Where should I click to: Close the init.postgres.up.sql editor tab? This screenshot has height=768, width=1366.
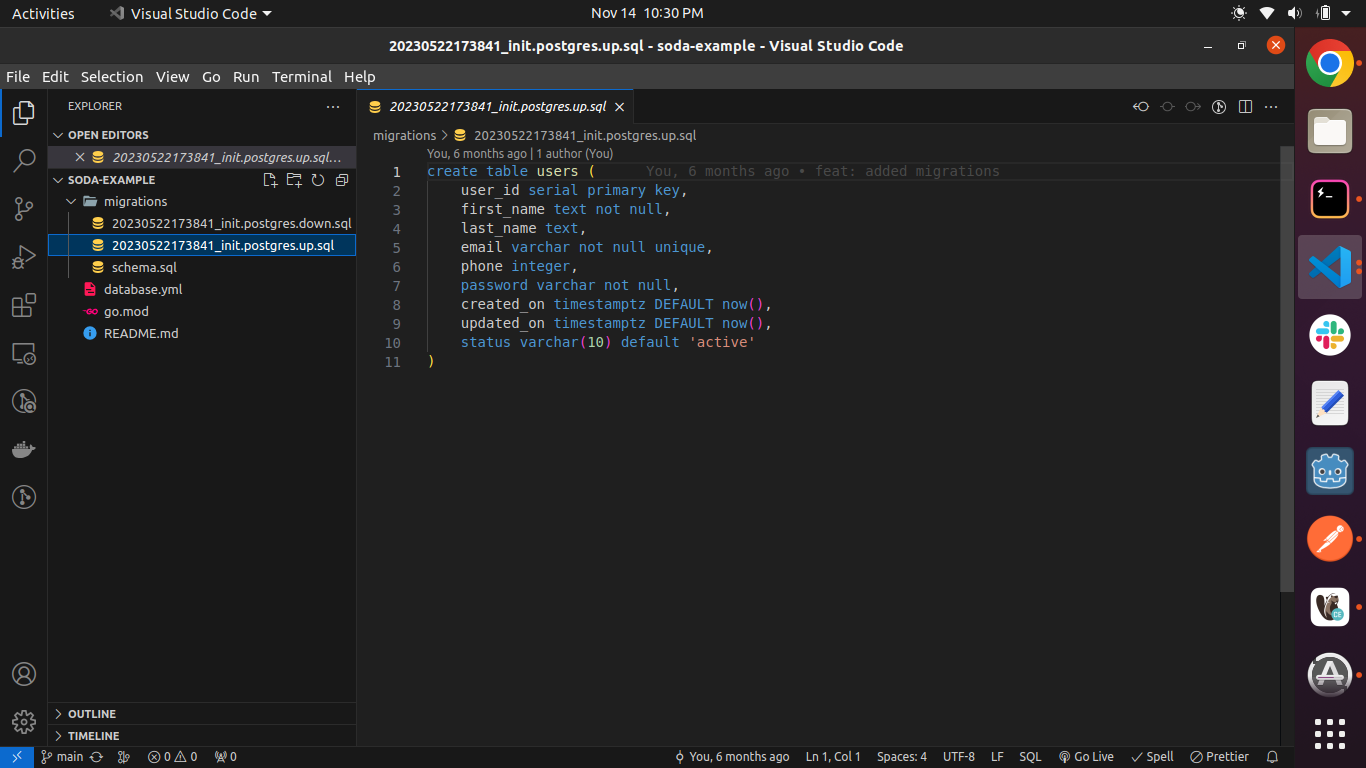coord(619,107)
